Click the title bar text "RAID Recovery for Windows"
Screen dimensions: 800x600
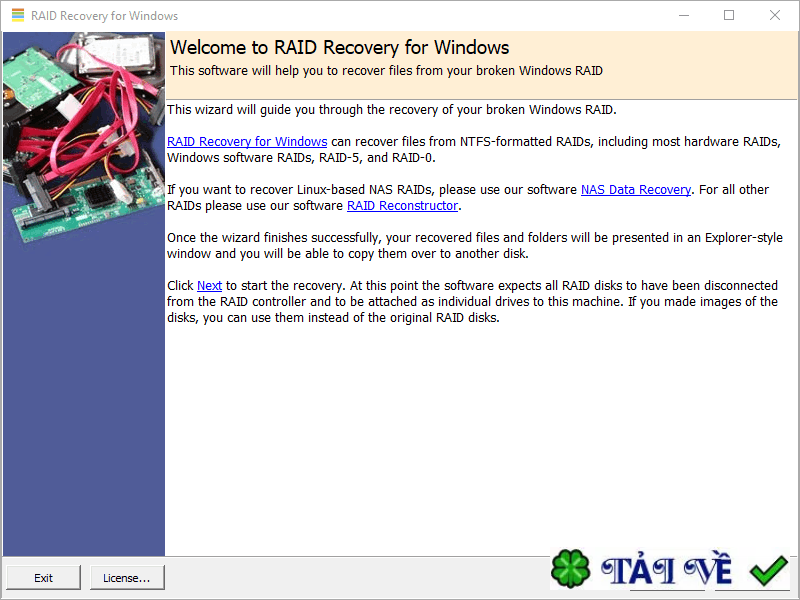tap(103, 15)
